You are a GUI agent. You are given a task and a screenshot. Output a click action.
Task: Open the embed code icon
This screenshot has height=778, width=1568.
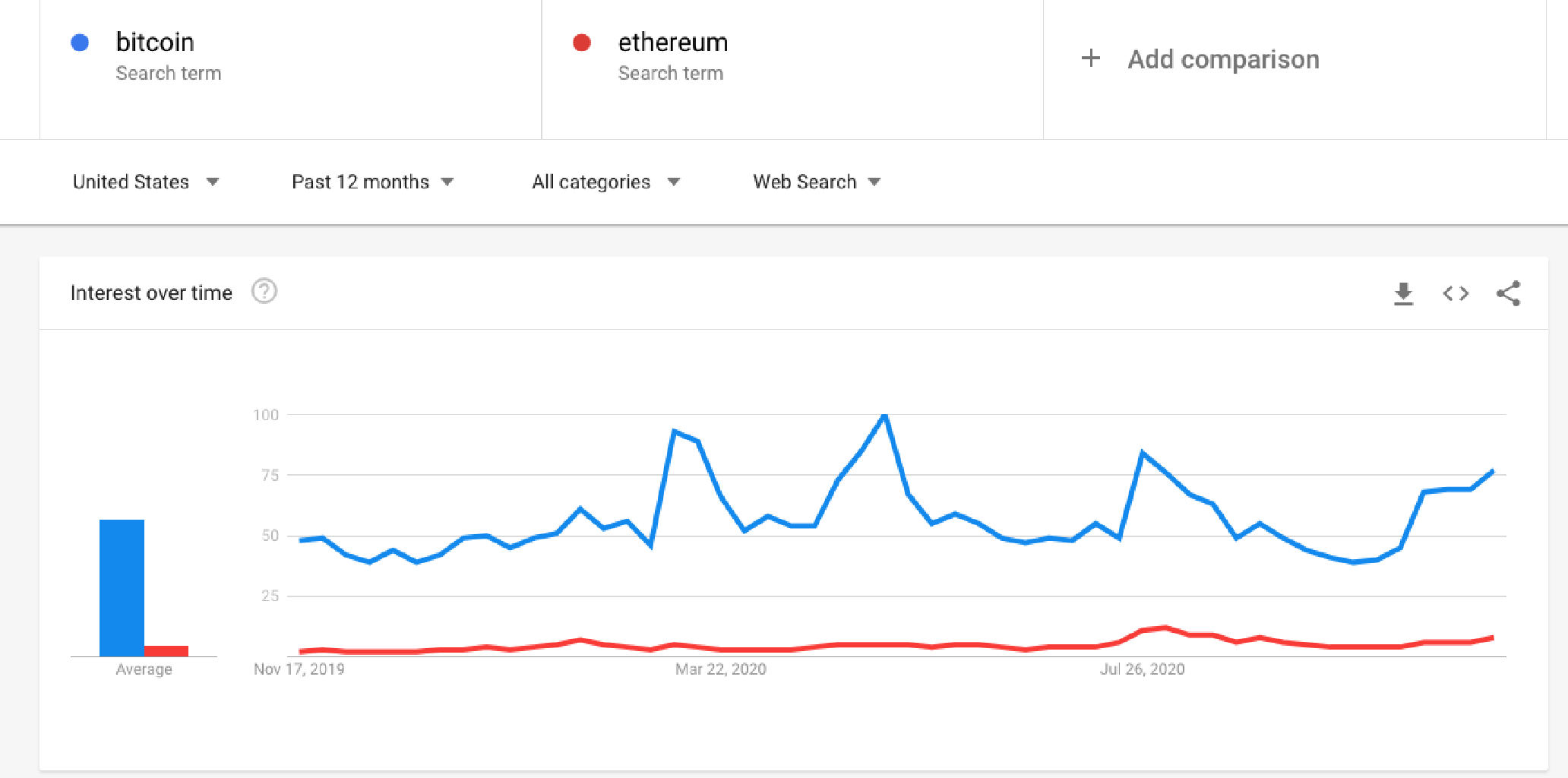[1456, 293]
